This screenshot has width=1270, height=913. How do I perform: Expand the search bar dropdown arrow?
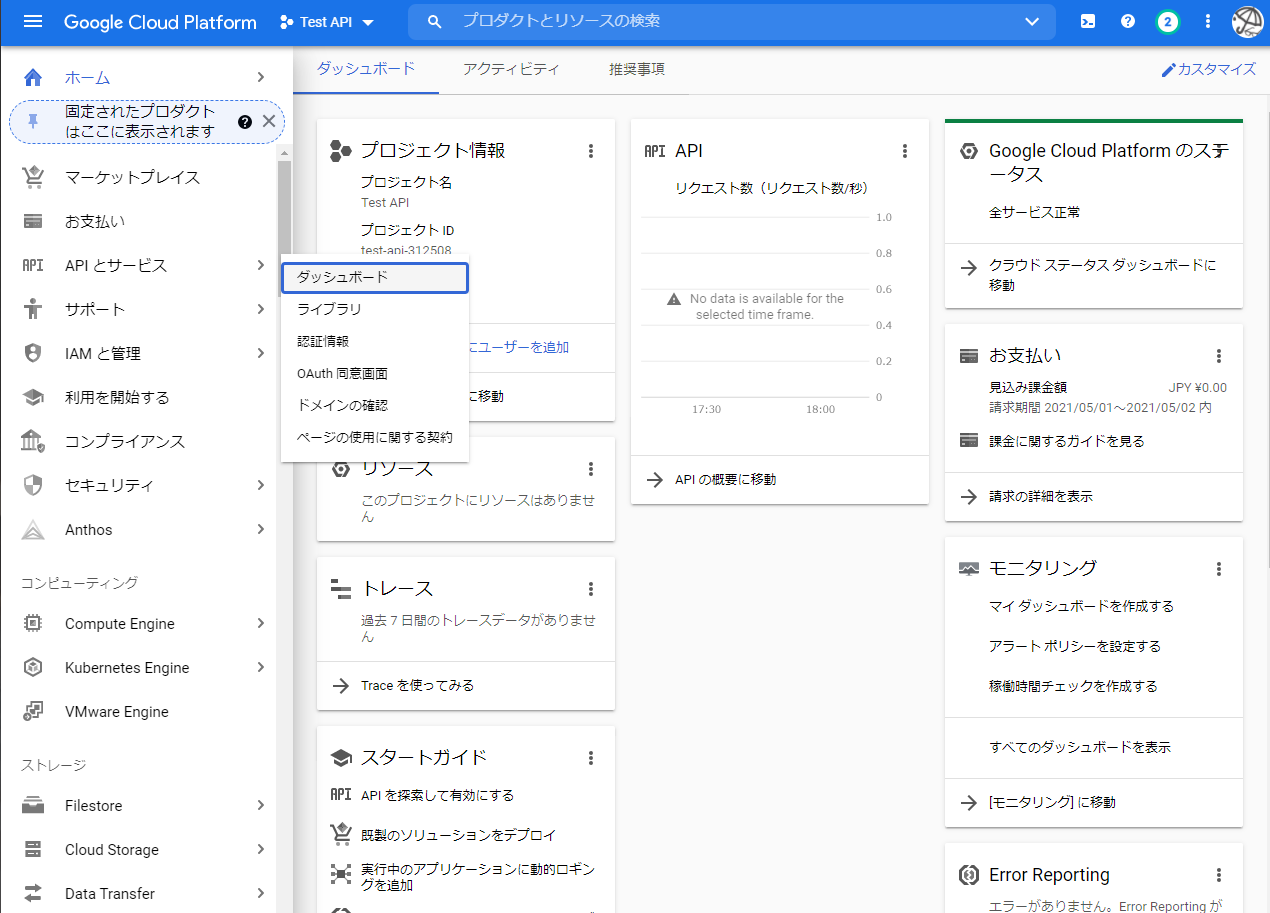pos(1033,22)
